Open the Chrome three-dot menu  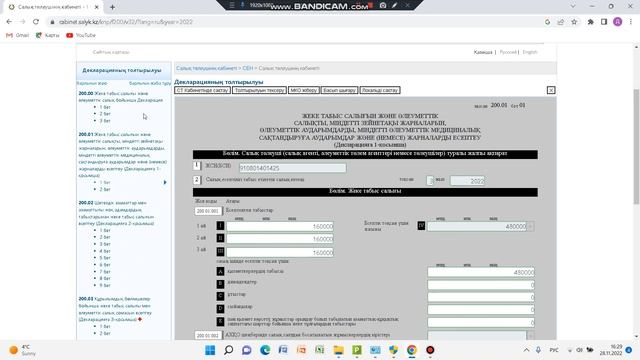pyautogui.click(x=631, y=22)
